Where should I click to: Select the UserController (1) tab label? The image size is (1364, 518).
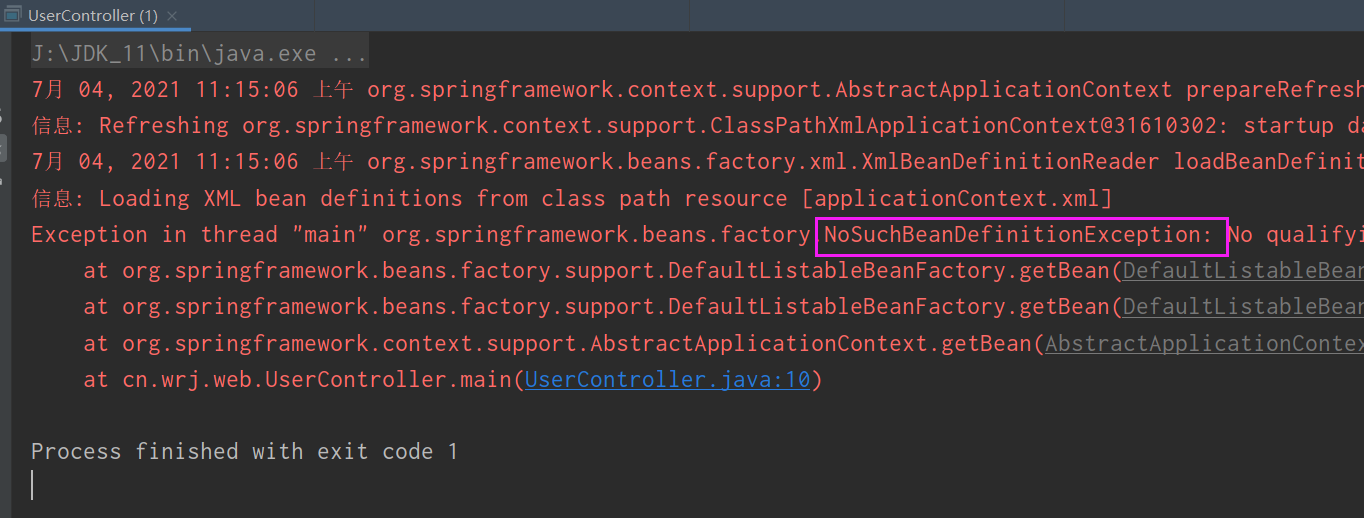[92, 15]
